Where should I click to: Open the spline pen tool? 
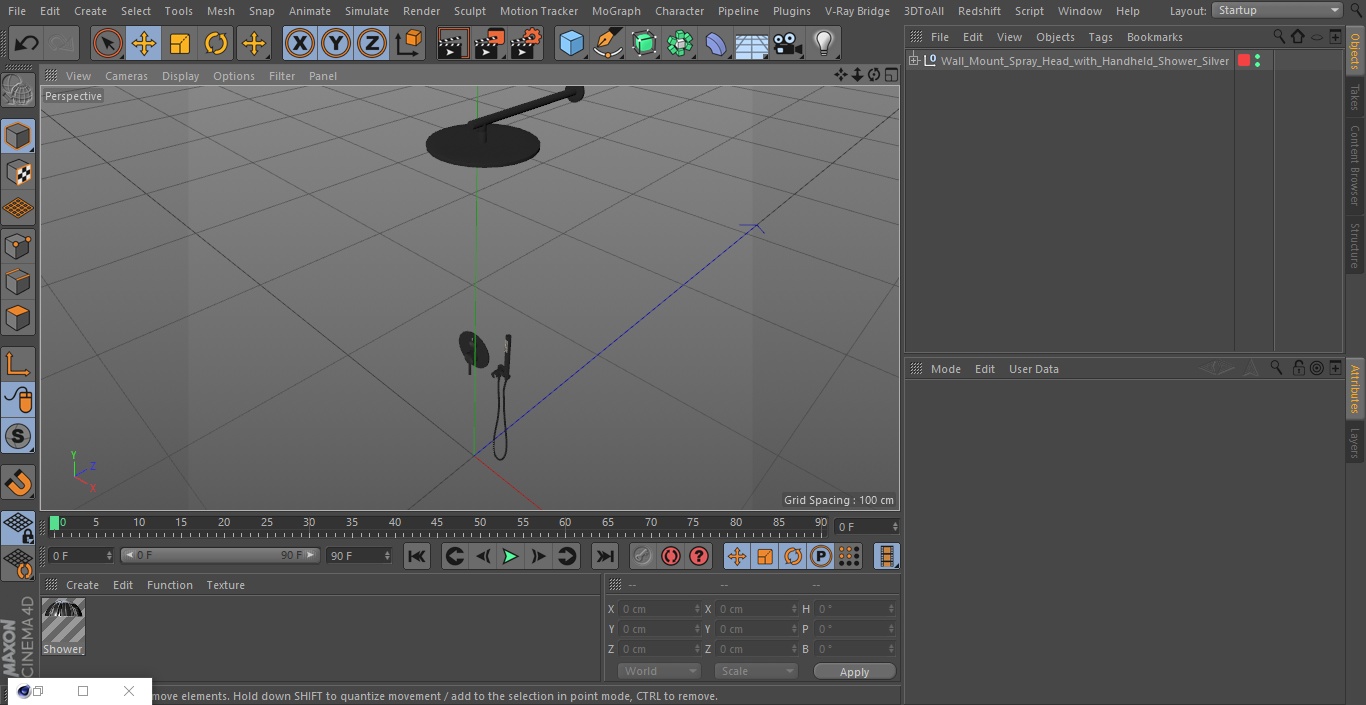point(607,43)
